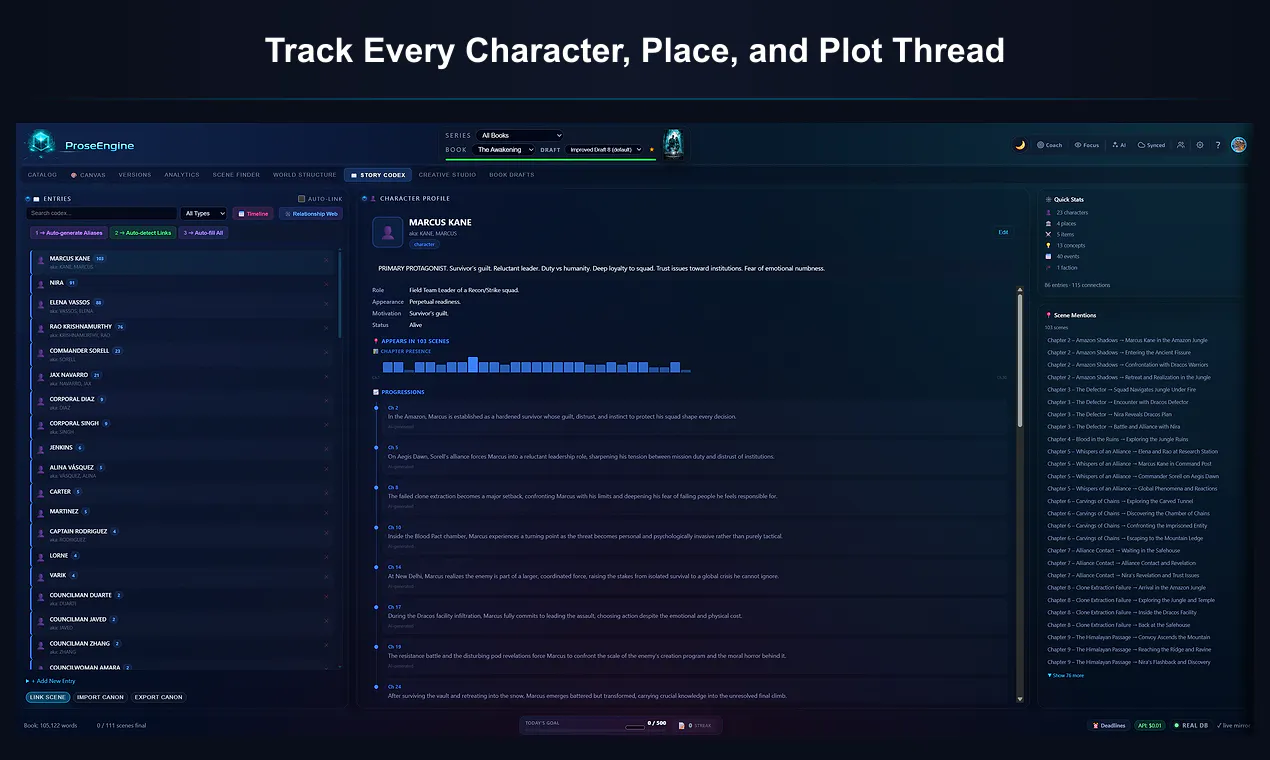Expand Show 76 more scenes
The height and width of the screenshot is (760, 1270).
[1067, 675]
